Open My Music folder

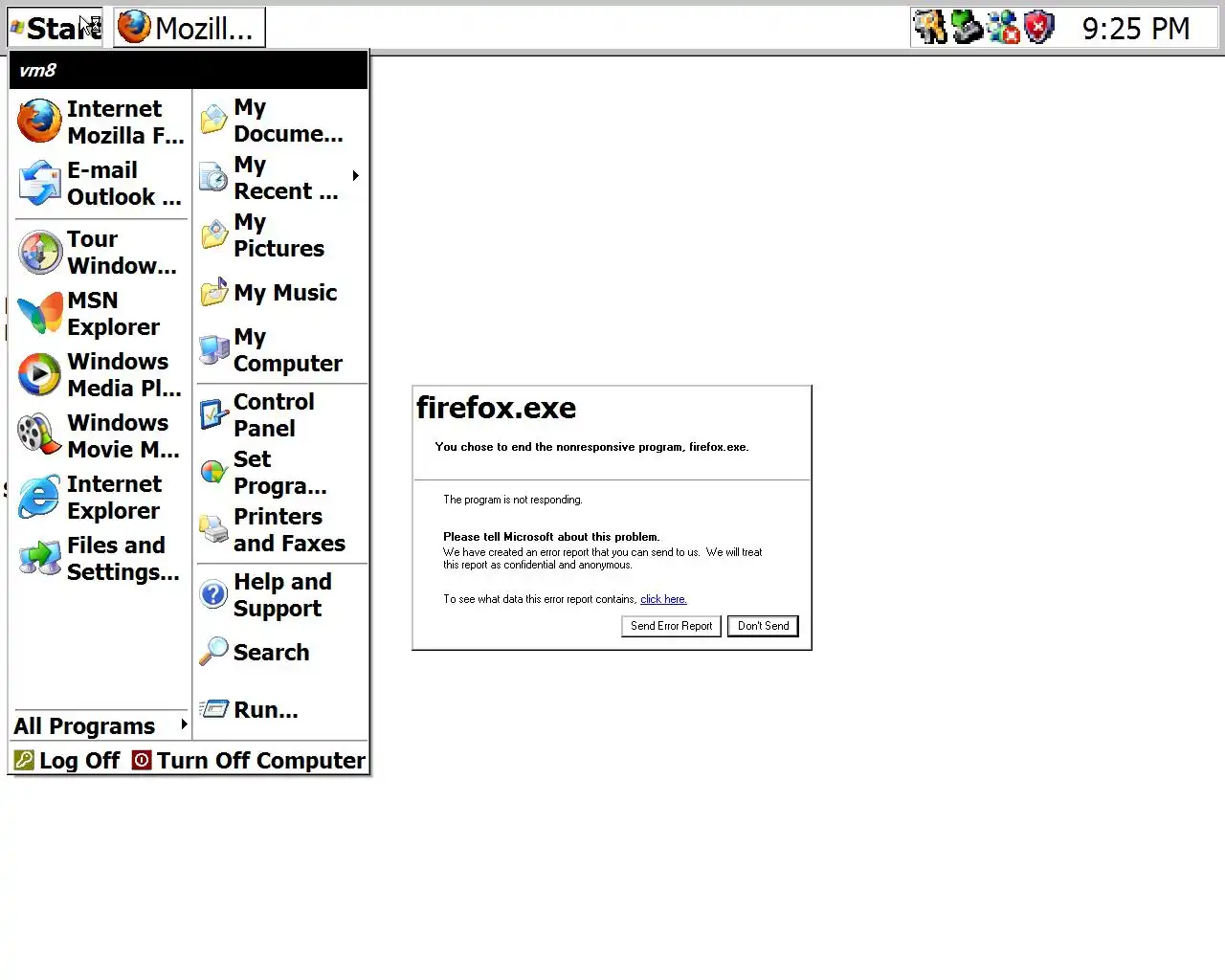point(281,293)
